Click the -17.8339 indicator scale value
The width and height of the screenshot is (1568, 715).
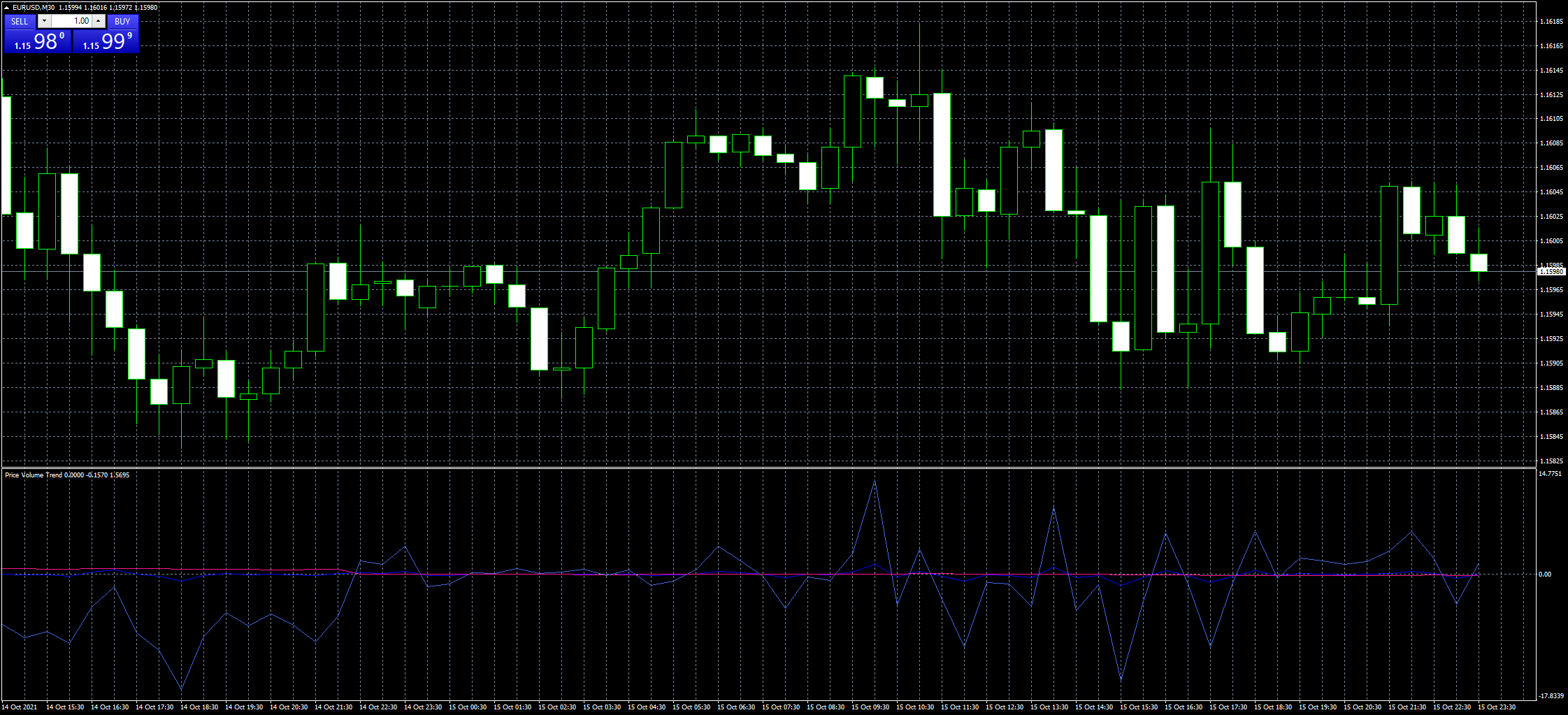click(x=1550, y=696)
